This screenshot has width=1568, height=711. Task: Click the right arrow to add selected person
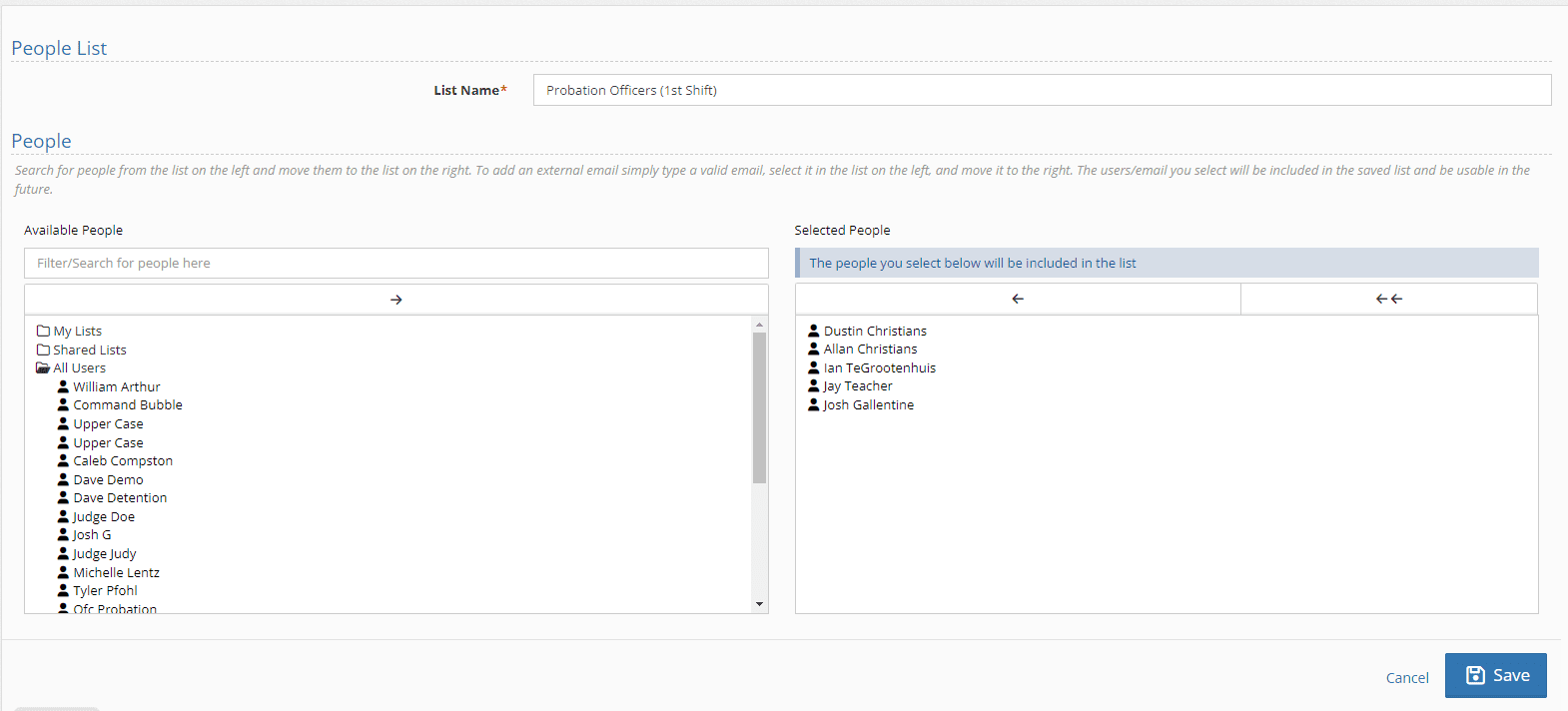point(396,300)
